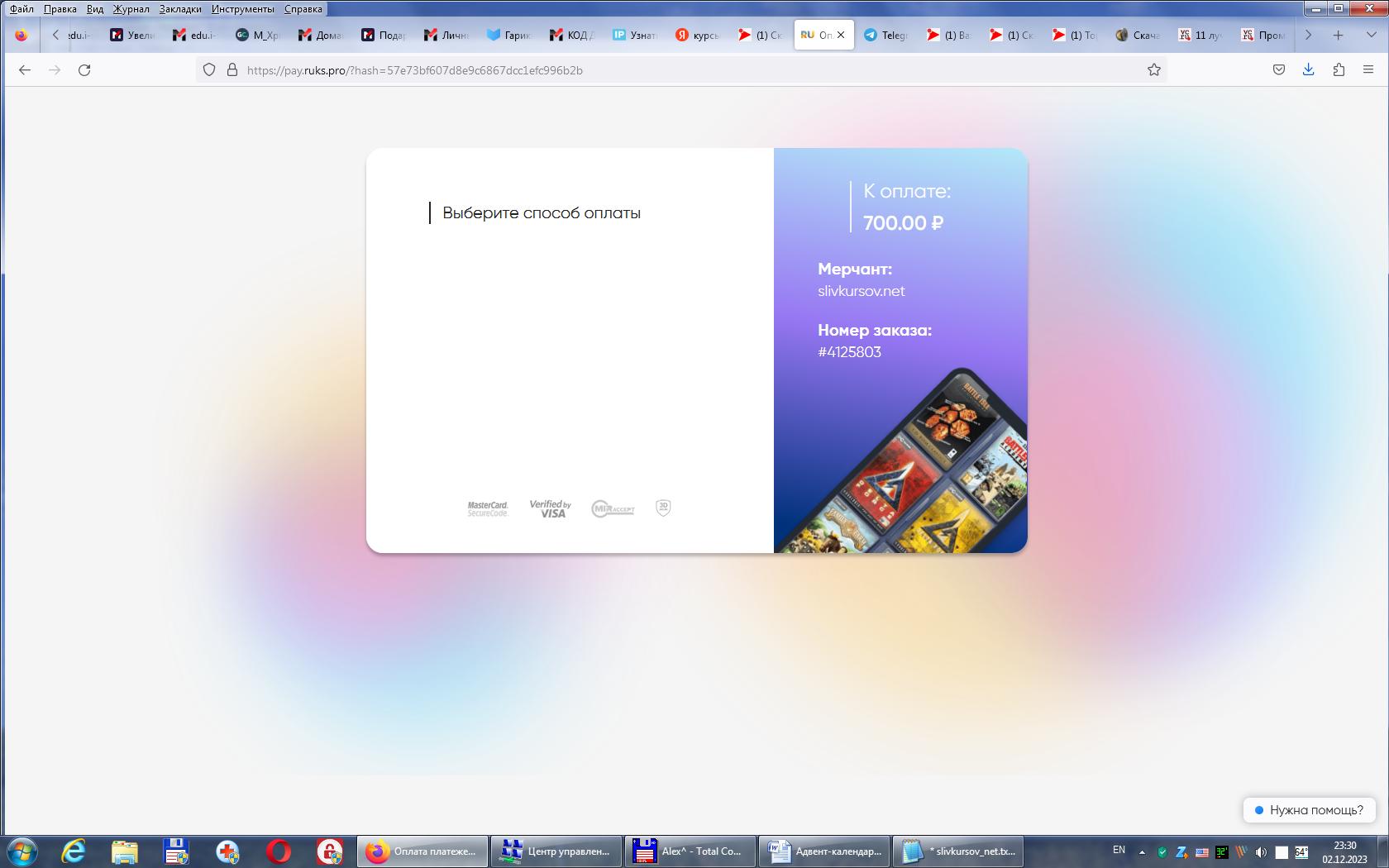The width and height of the screenshot is (1389, 868).
Task: Reload the current payment page
Action: tap(84, 70)
